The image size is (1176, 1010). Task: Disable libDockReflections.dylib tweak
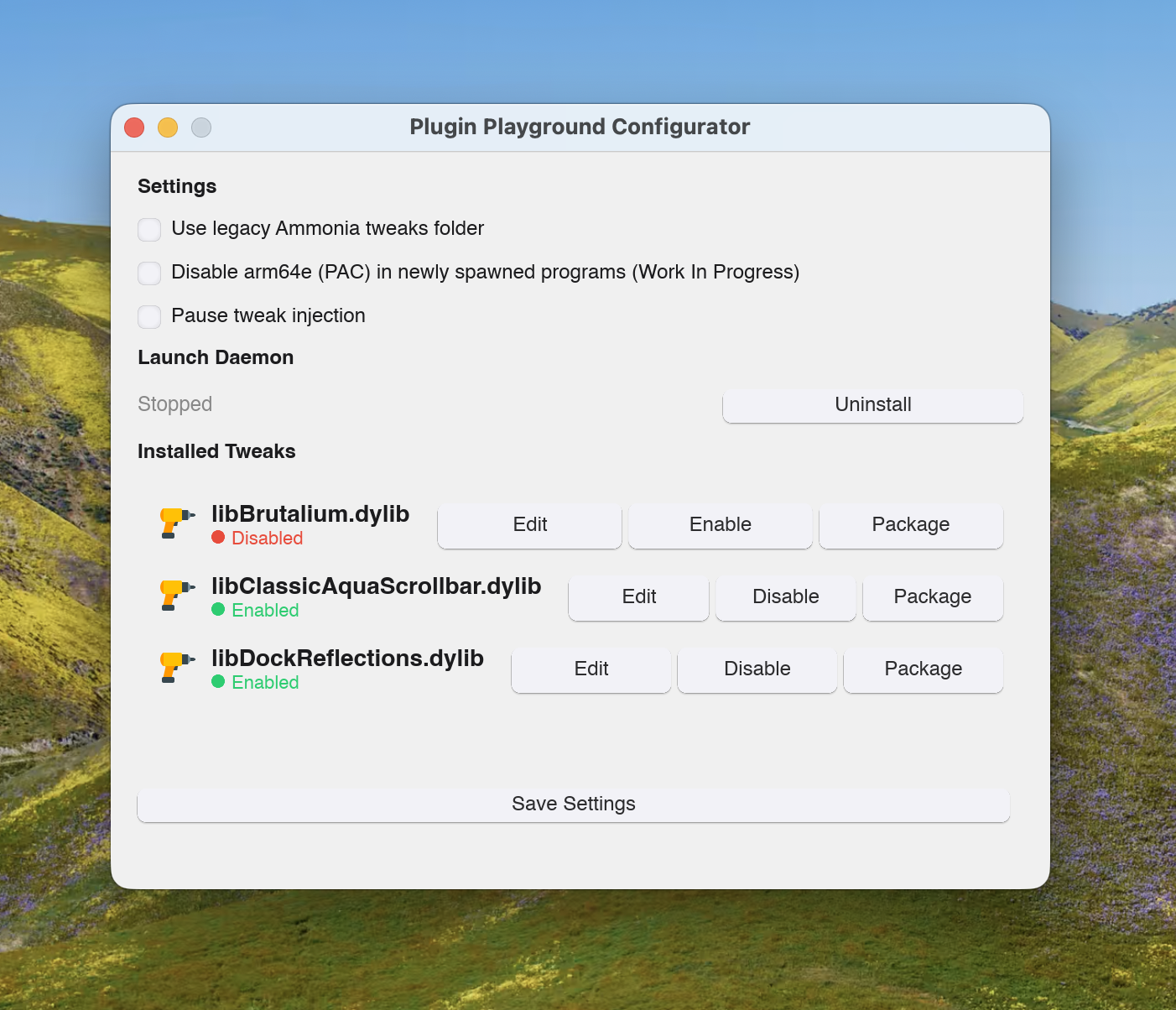coord(757,669)
